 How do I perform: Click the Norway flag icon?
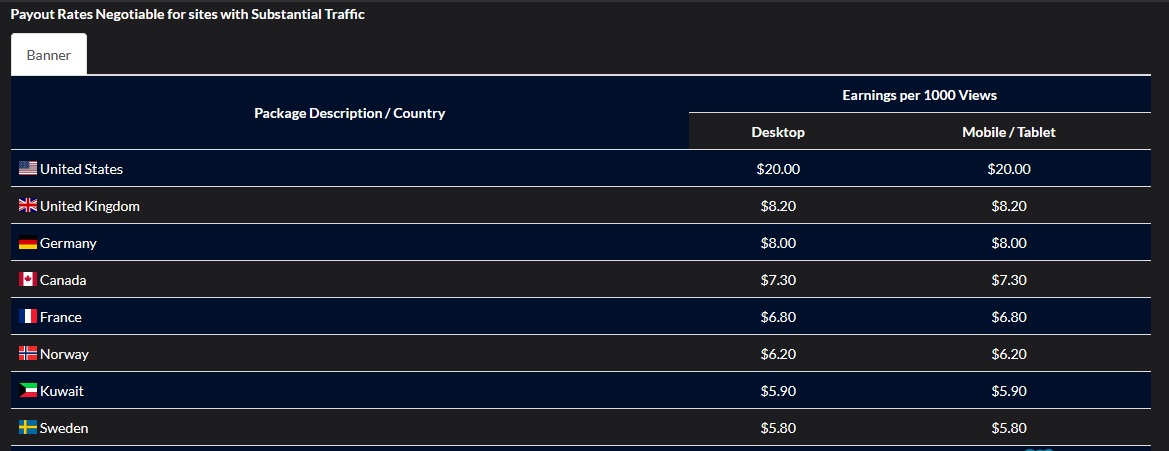click(28, 354)
